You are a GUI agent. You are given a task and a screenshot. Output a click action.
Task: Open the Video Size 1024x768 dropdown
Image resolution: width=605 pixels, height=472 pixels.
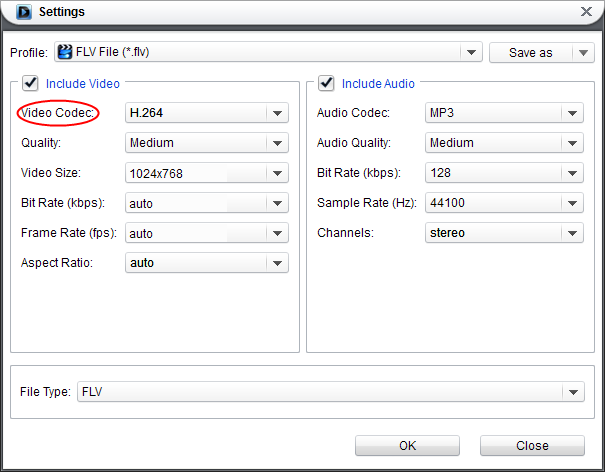click(x=207, y=173)
